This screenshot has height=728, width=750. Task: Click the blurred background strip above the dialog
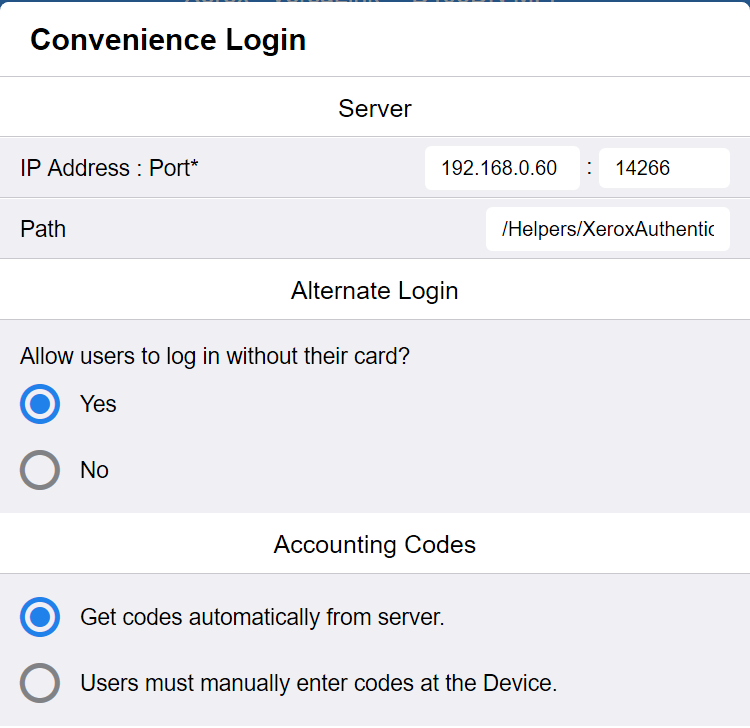[x=375, y=2]
